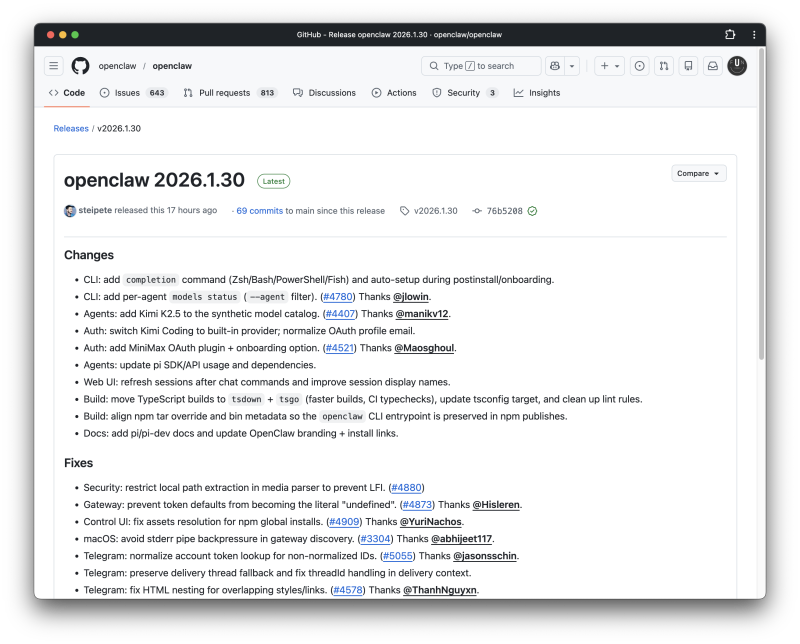Click the tag icon beside v2026.1.30
The image size is (800, 644).
pos(405,211)
